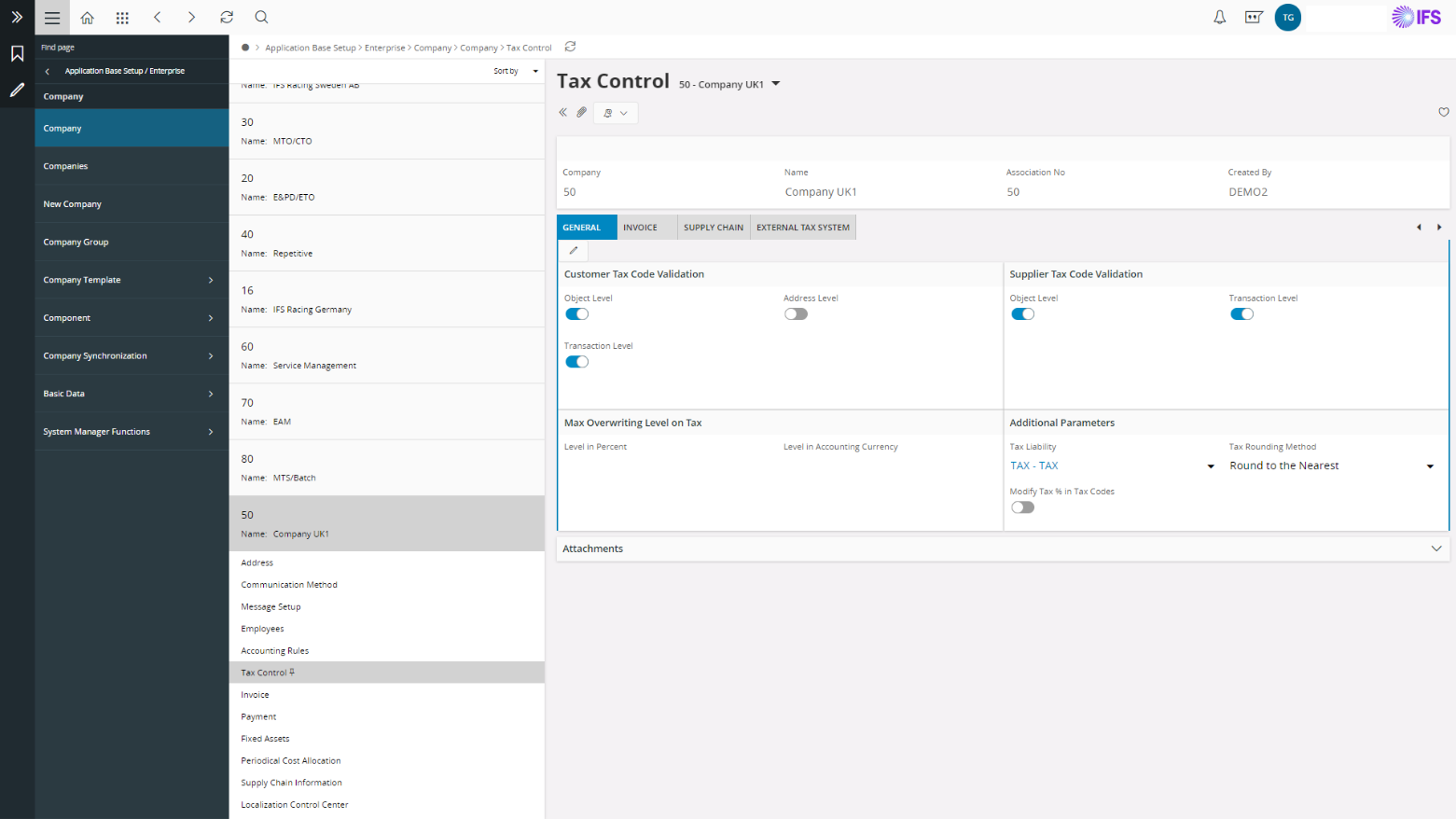1456x819 pixels.
Task: Select Accounting Rules in the company list
Action: (276, 650)
